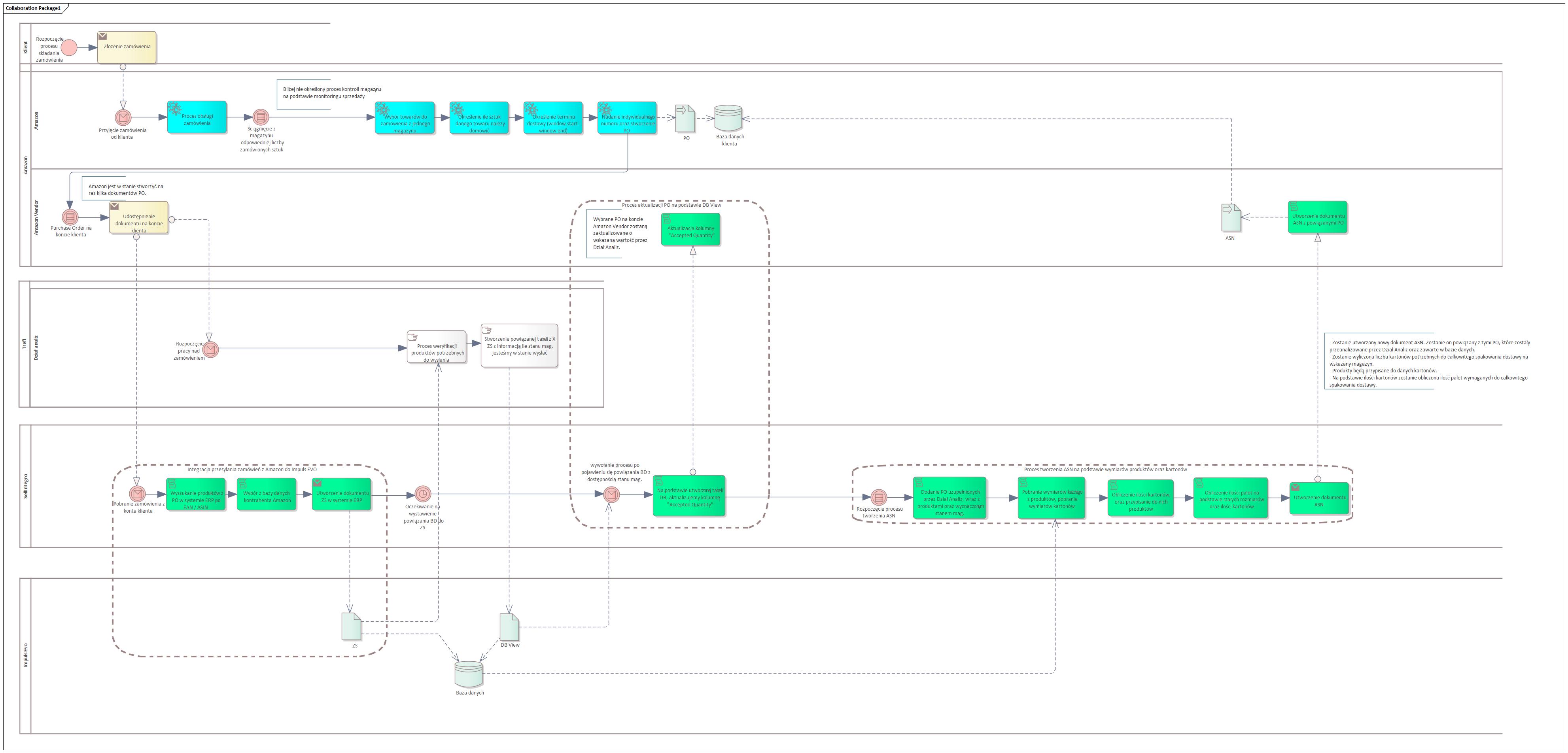Select the 'Utworzenie dokumentu ZS w systemie ERP' task

341,494
